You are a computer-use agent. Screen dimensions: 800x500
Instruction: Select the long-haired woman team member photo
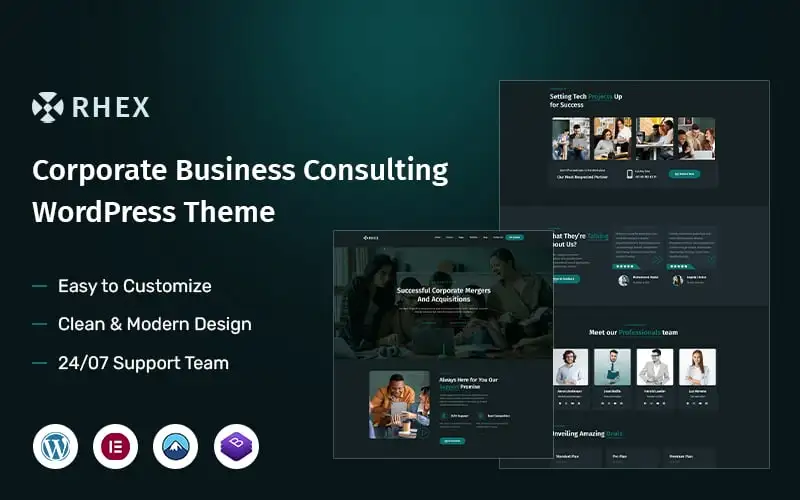point(697,367)
